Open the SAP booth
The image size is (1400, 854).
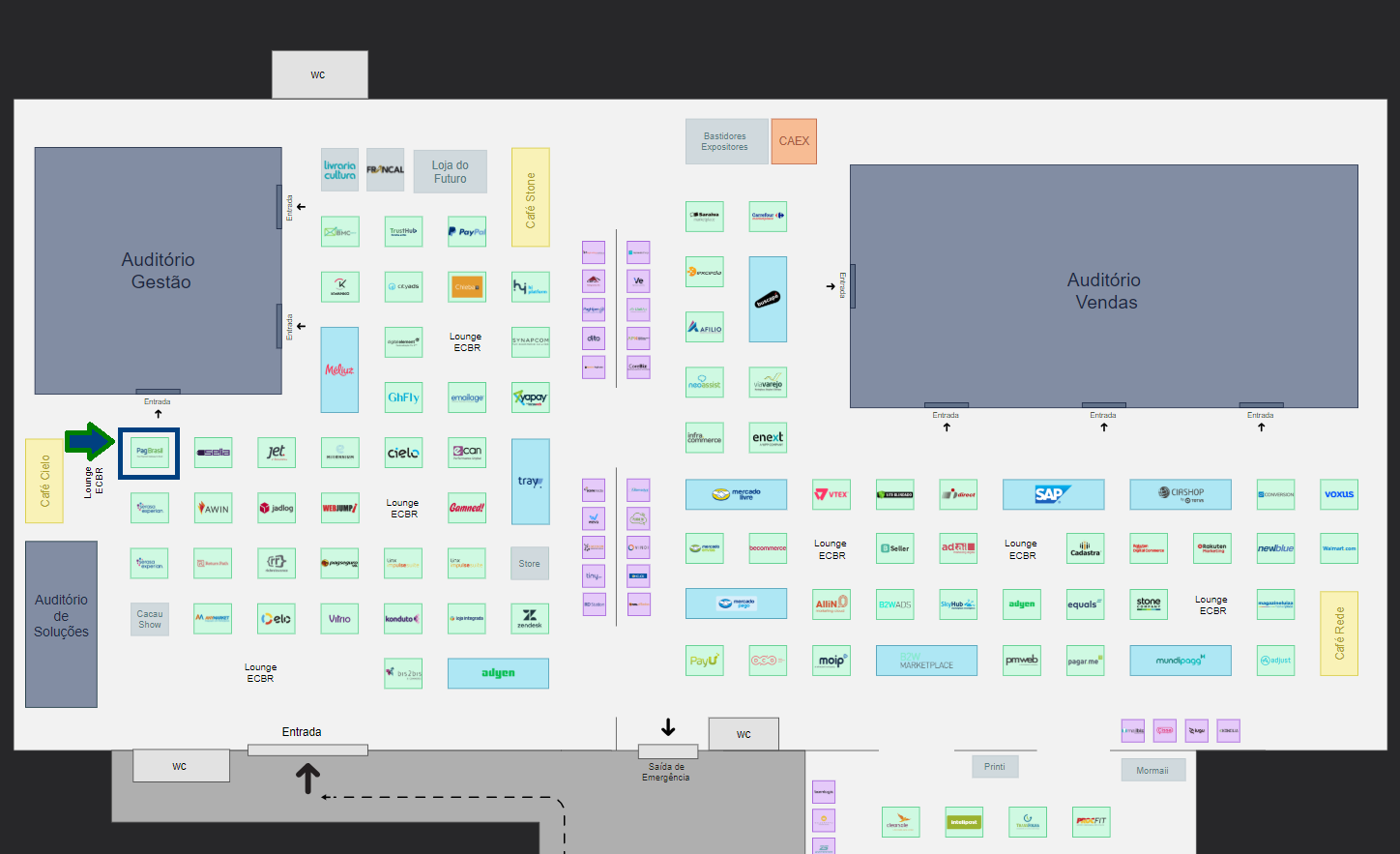click(1053, 494)
